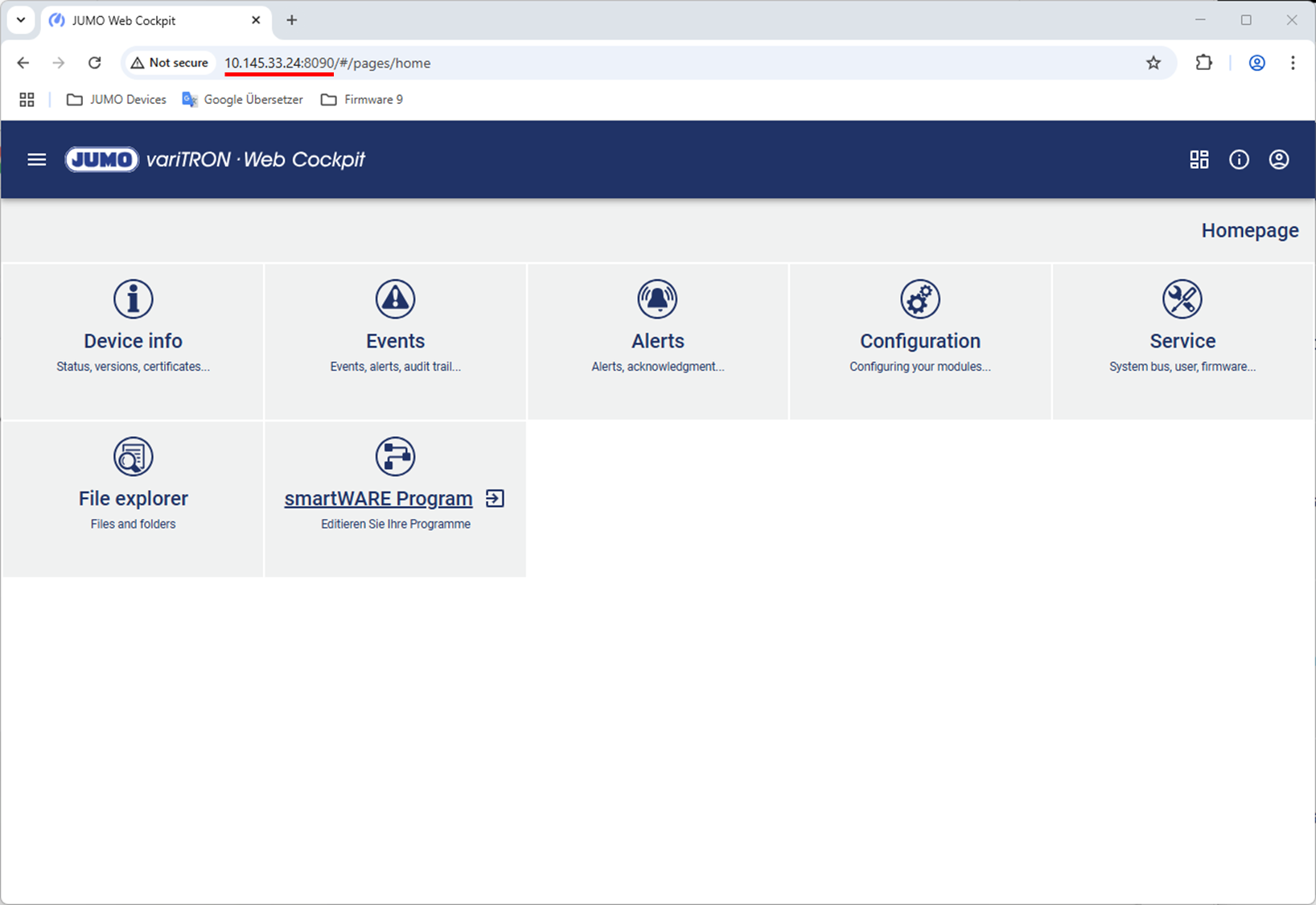Image resolution: width=1316 pixels, height=905 pixels.
Task: Click the 'Status, versions, certificates...' text
Action: tap(133, 367)
